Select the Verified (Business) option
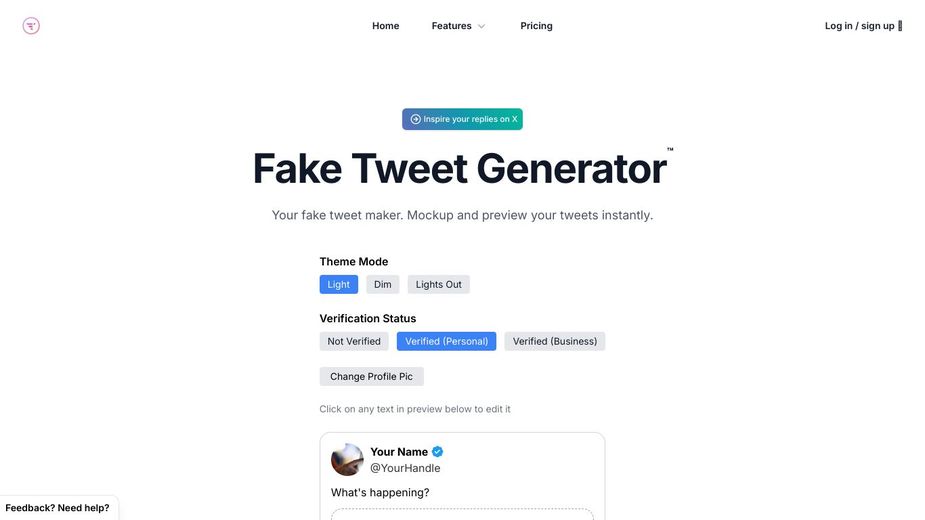 555,341
